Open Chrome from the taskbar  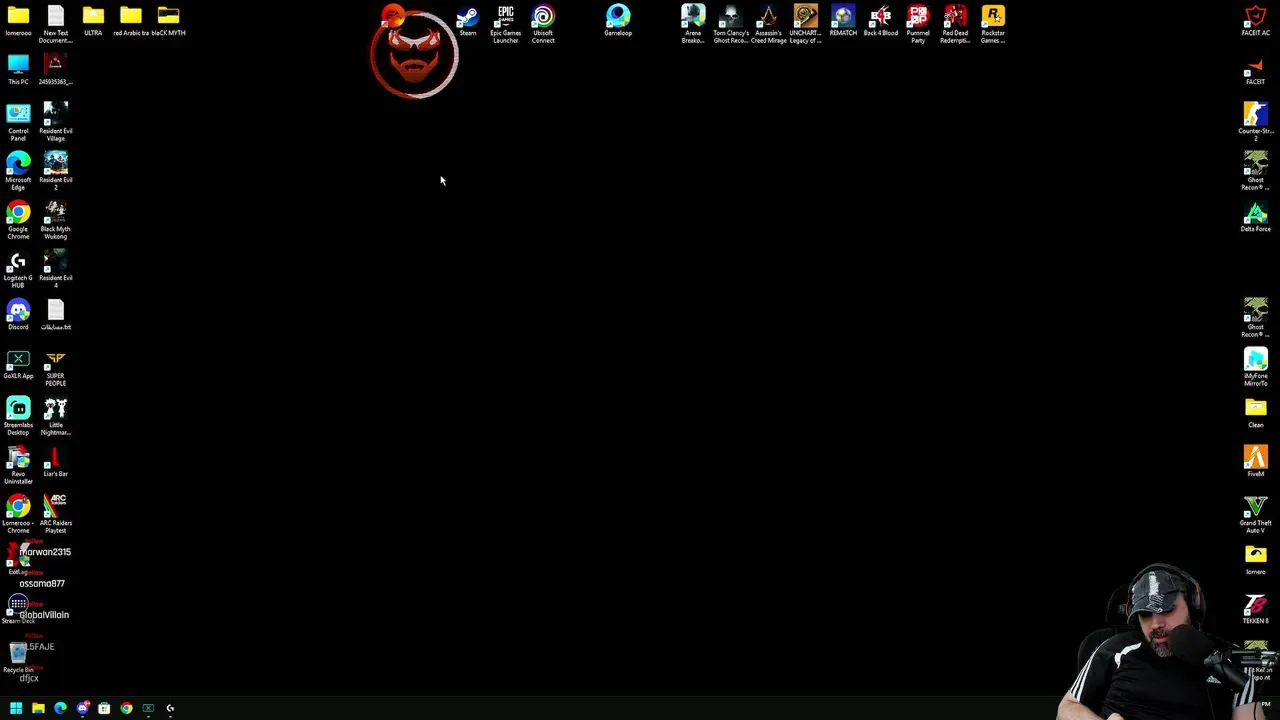coord(126,708)
